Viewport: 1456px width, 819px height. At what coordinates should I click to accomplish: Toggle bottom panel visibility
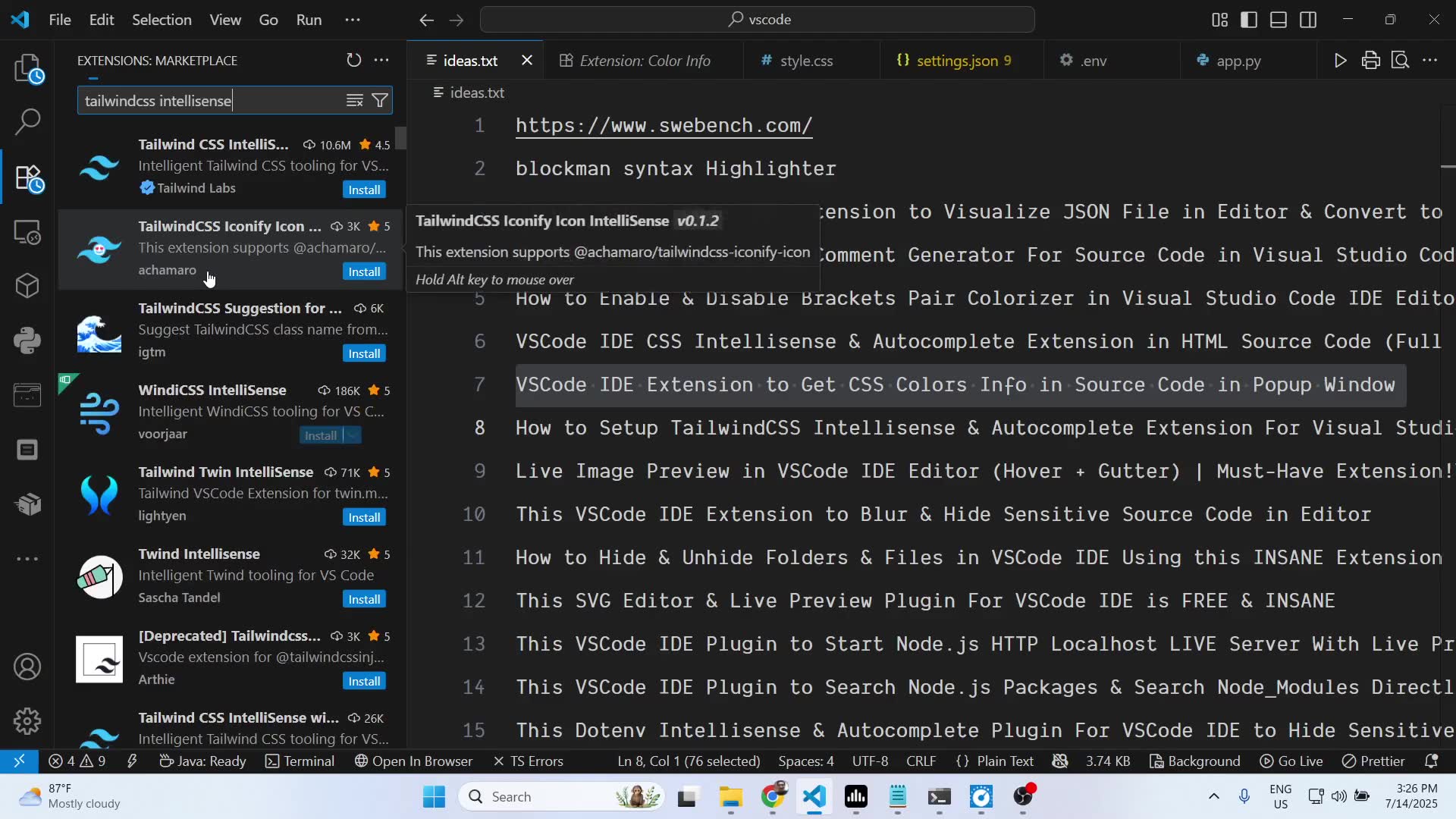1279,20
